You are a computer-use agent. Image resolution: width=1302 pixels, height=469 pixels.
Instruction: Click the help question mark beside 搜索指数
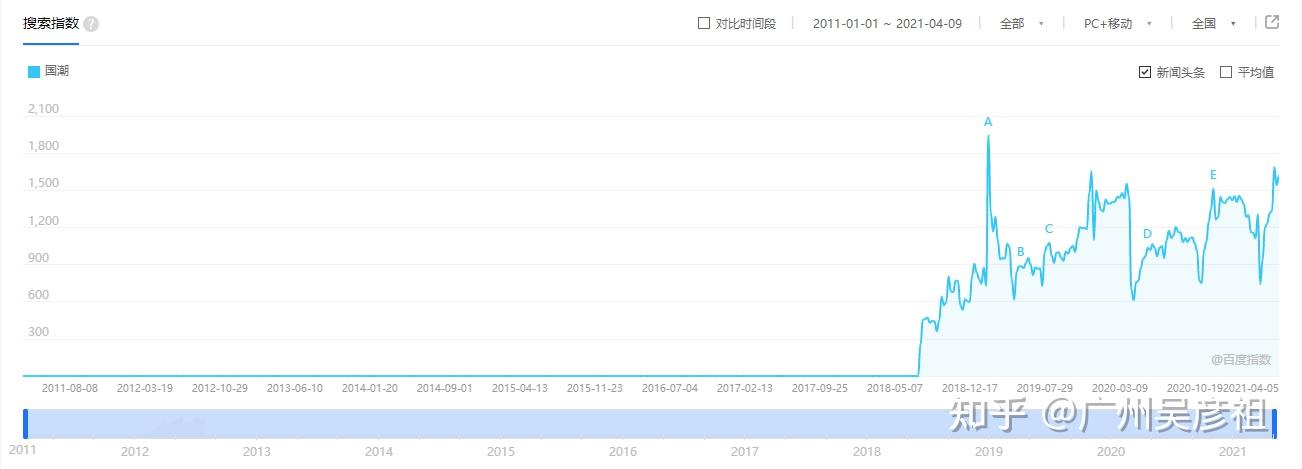pos(91,24)
